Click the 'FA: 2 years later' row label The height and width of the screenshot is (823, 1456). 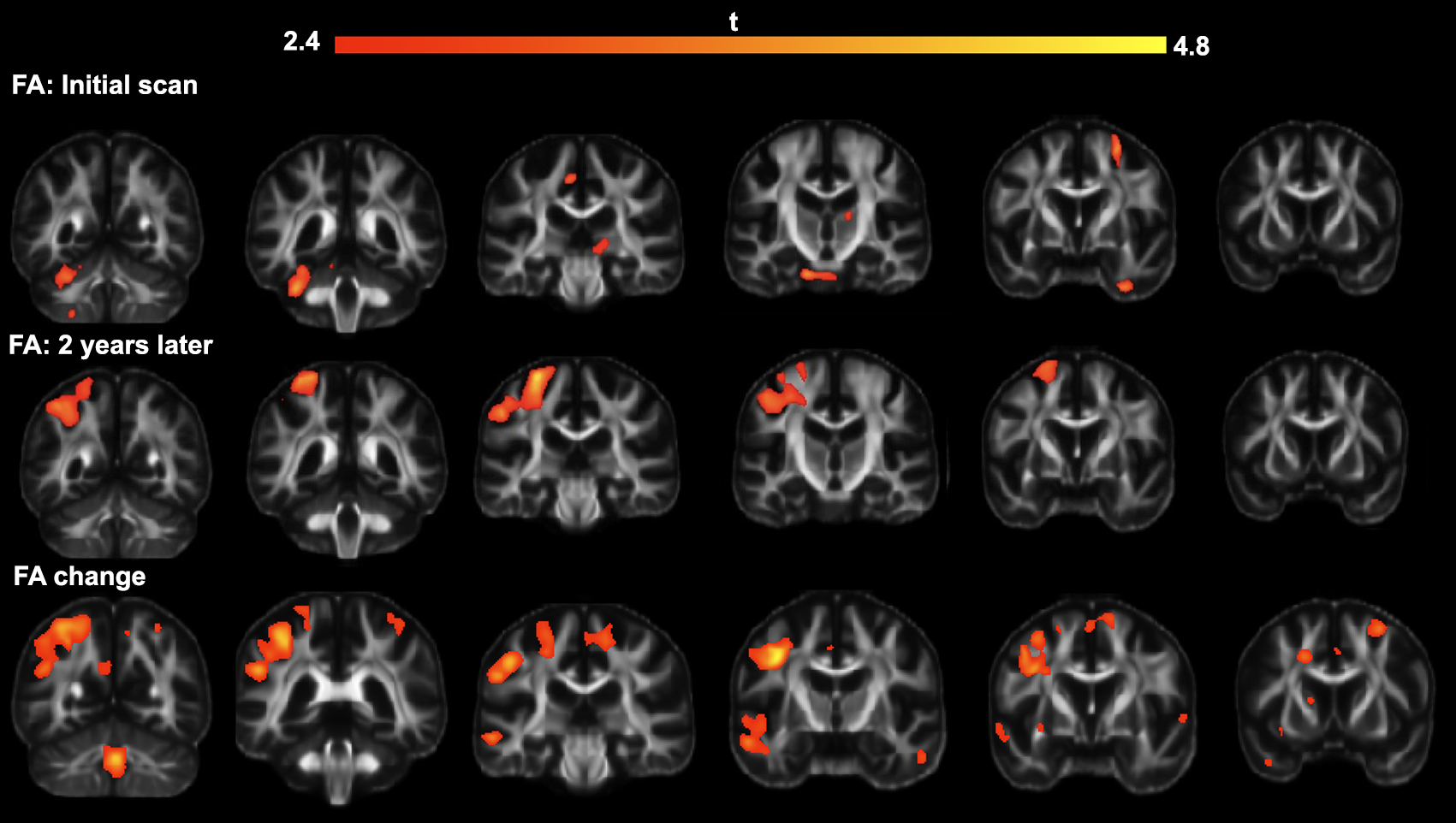110,346
